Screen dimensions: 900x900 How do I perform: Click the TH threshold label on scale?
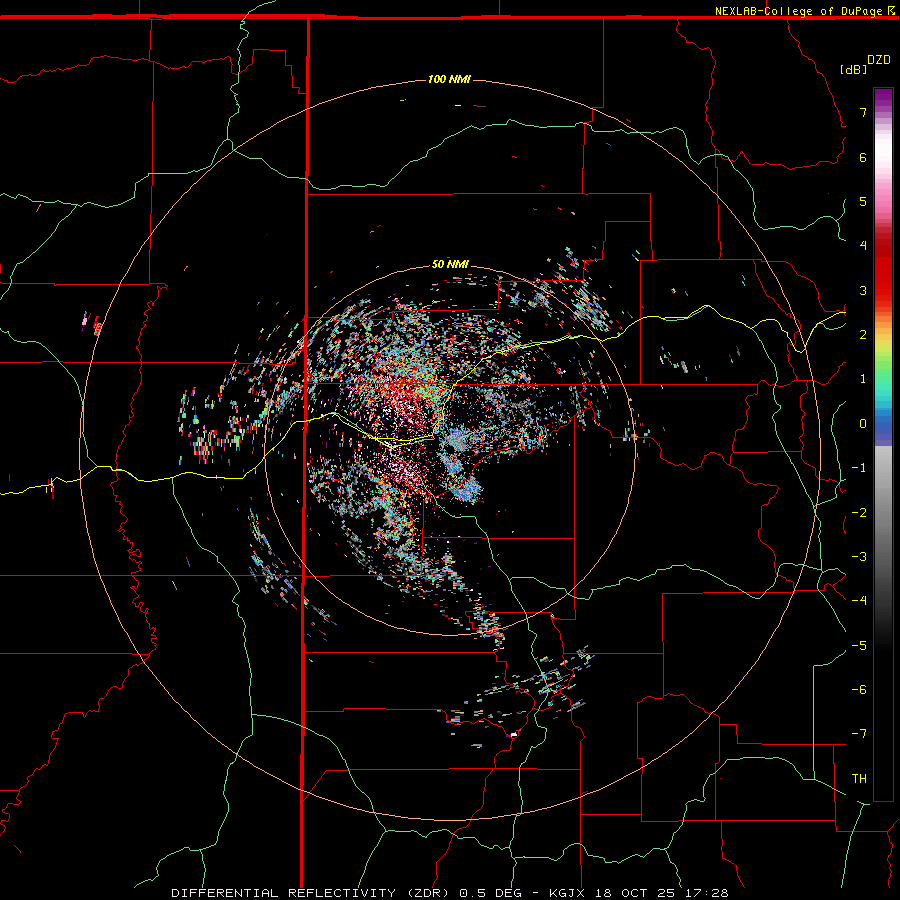click(859, 779)
